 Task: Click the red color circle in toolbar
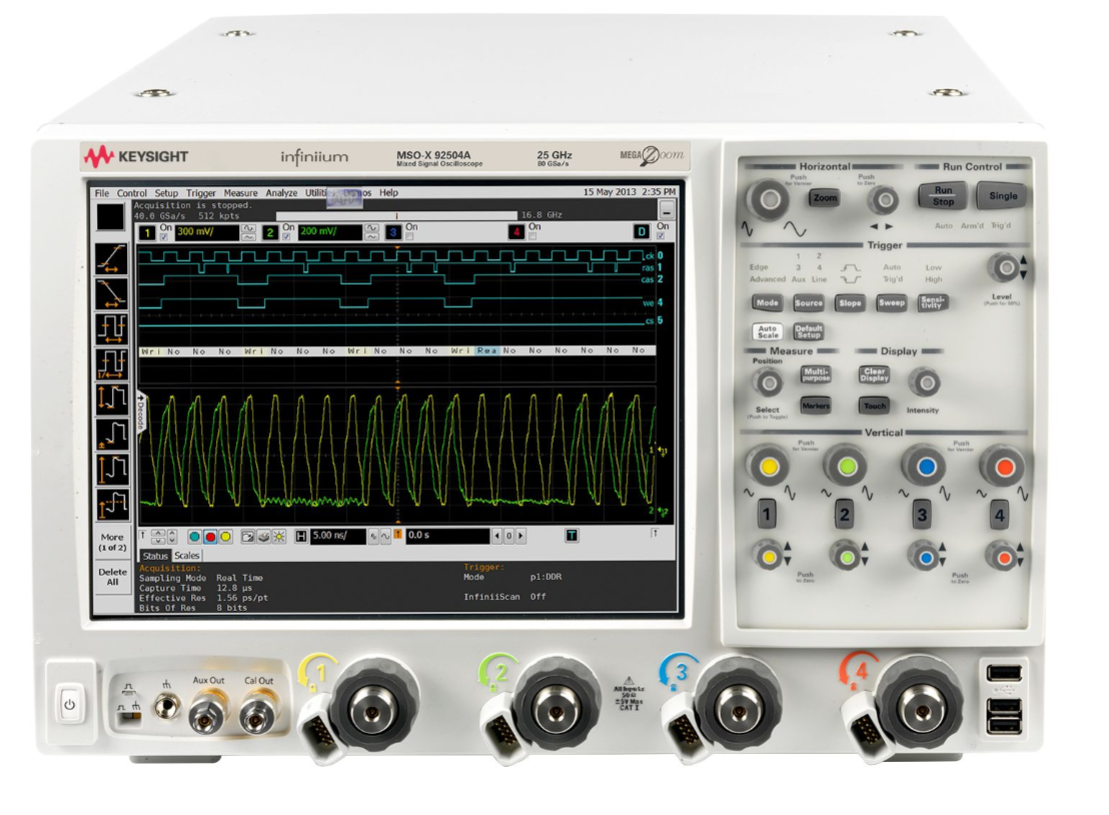click(210, 536)
